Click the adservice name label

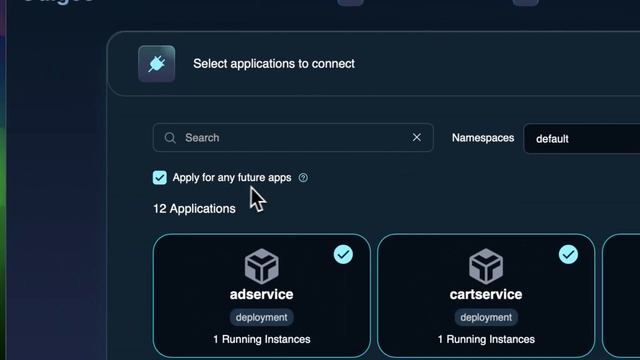tap(262, 294)
